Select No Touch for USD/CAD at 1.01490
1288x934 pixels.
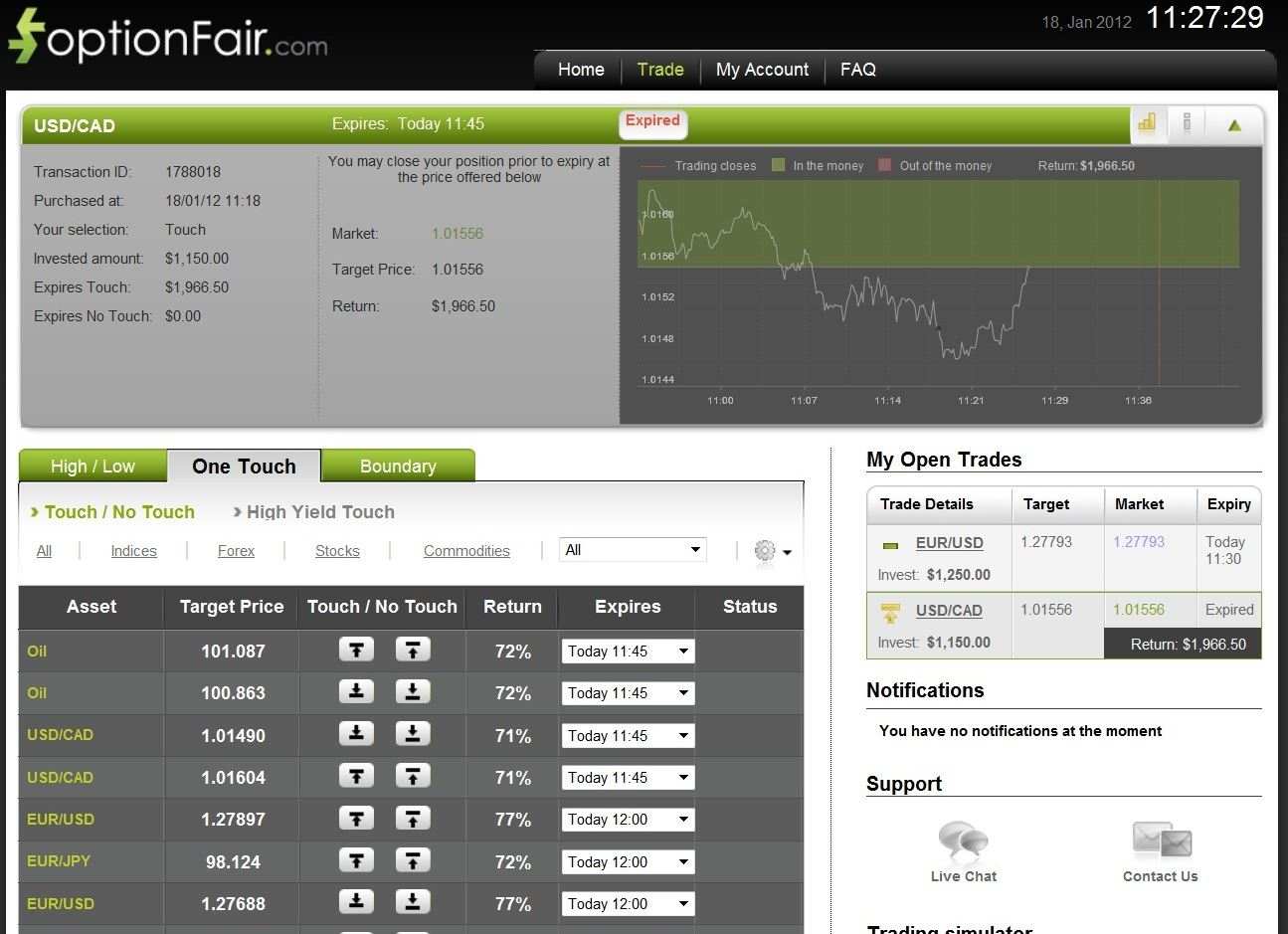[413, 735]
